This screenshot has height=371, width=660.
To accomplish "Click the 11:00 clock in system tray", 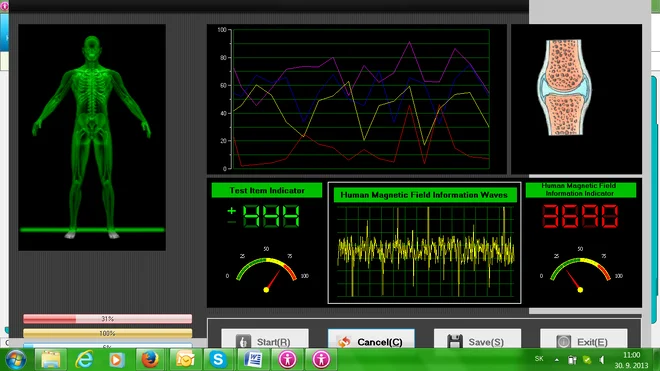I will [631, 355].
